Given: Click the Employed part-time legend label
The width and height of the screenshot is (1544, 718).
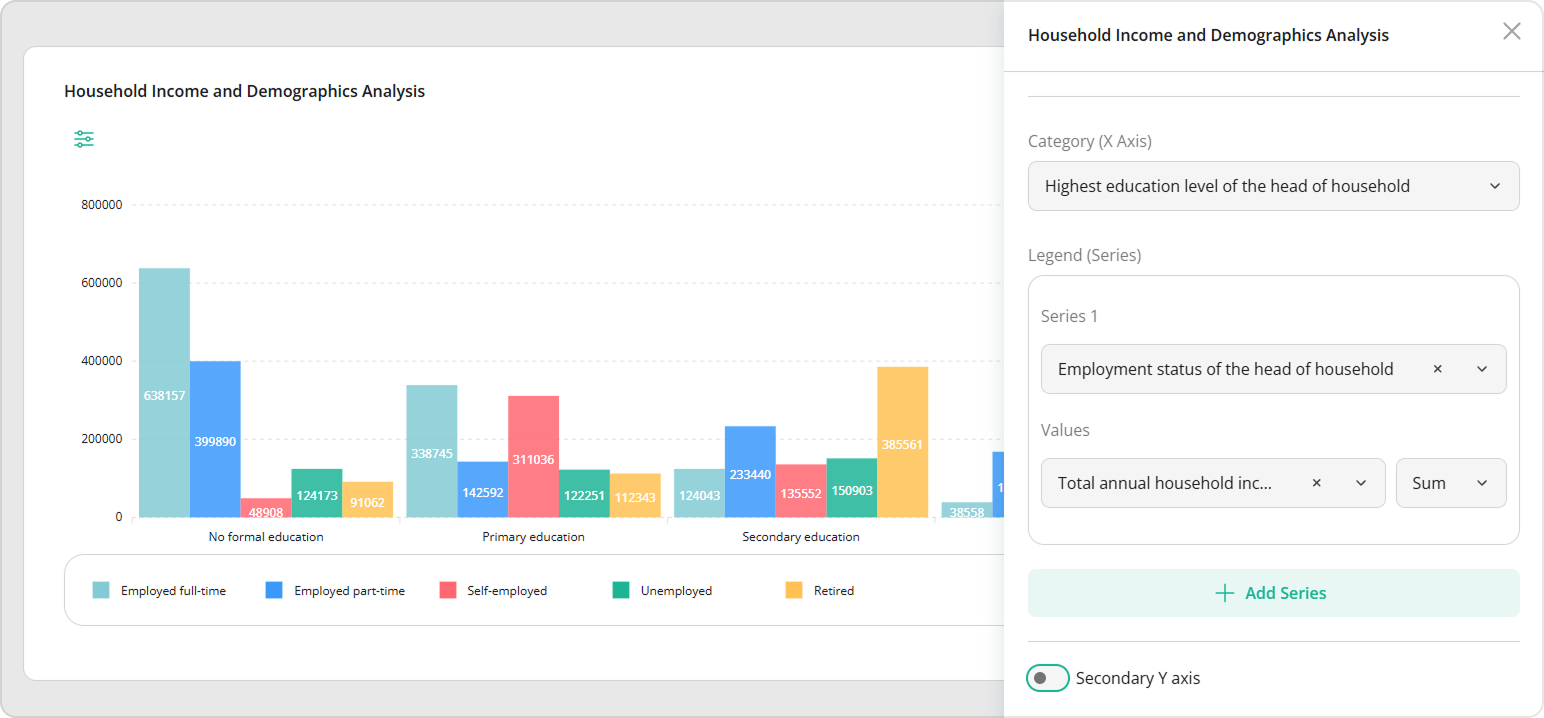Looking at the screenshot, I should (x=349, y=590).
